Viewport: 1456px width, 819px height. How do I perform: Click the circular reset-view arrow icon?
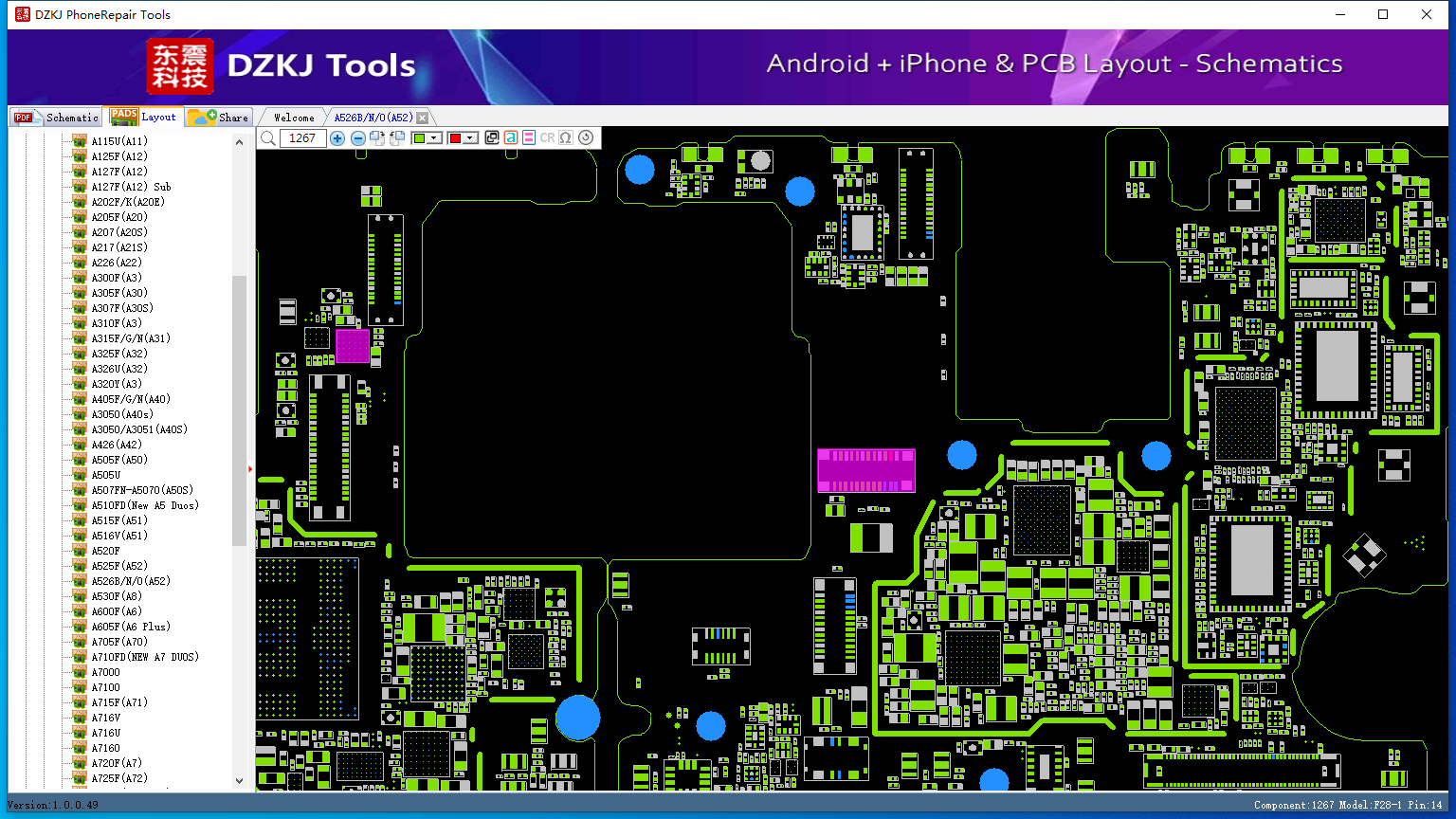pos(586,138)
